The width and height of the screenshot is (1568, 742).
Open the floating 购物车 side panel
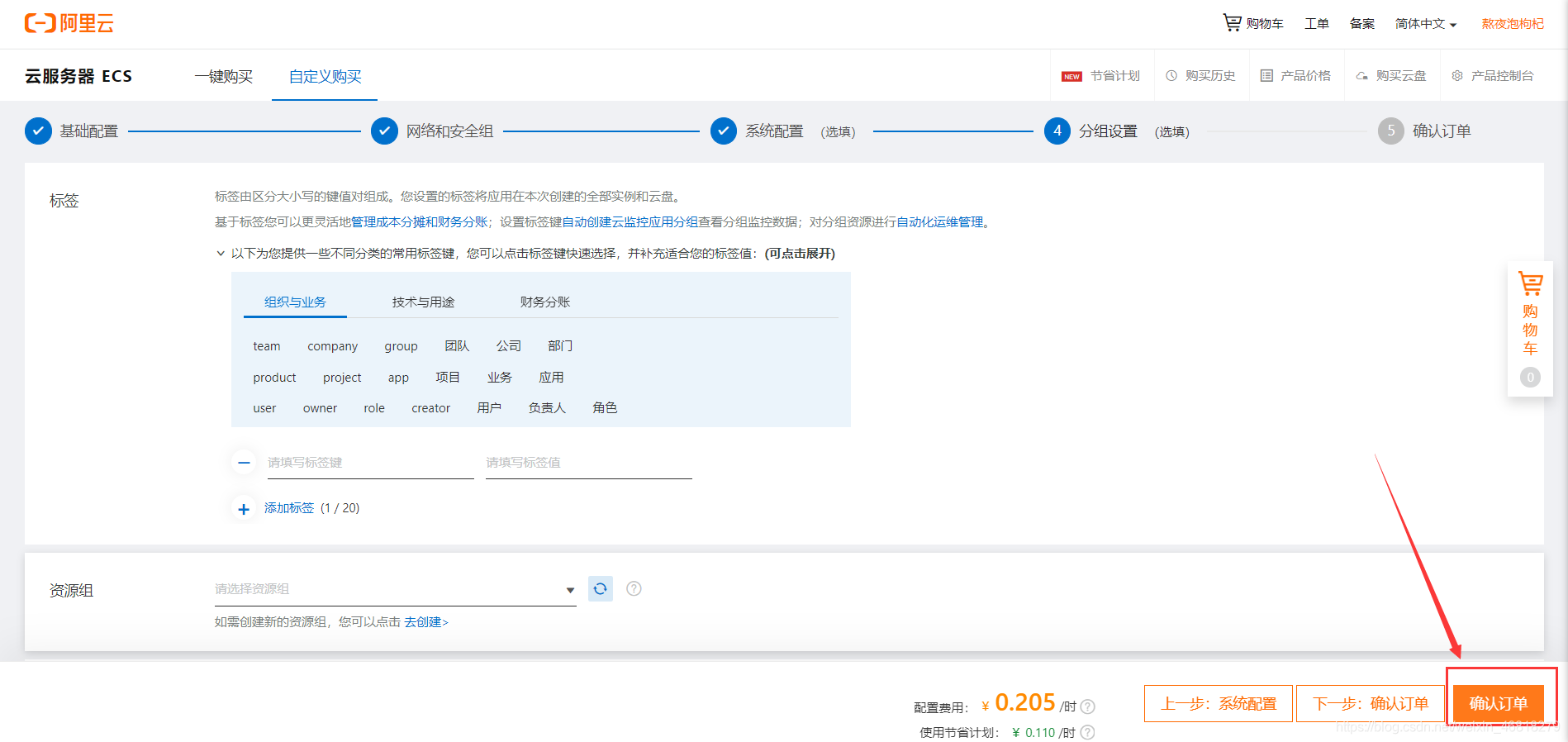(1530, 329)
